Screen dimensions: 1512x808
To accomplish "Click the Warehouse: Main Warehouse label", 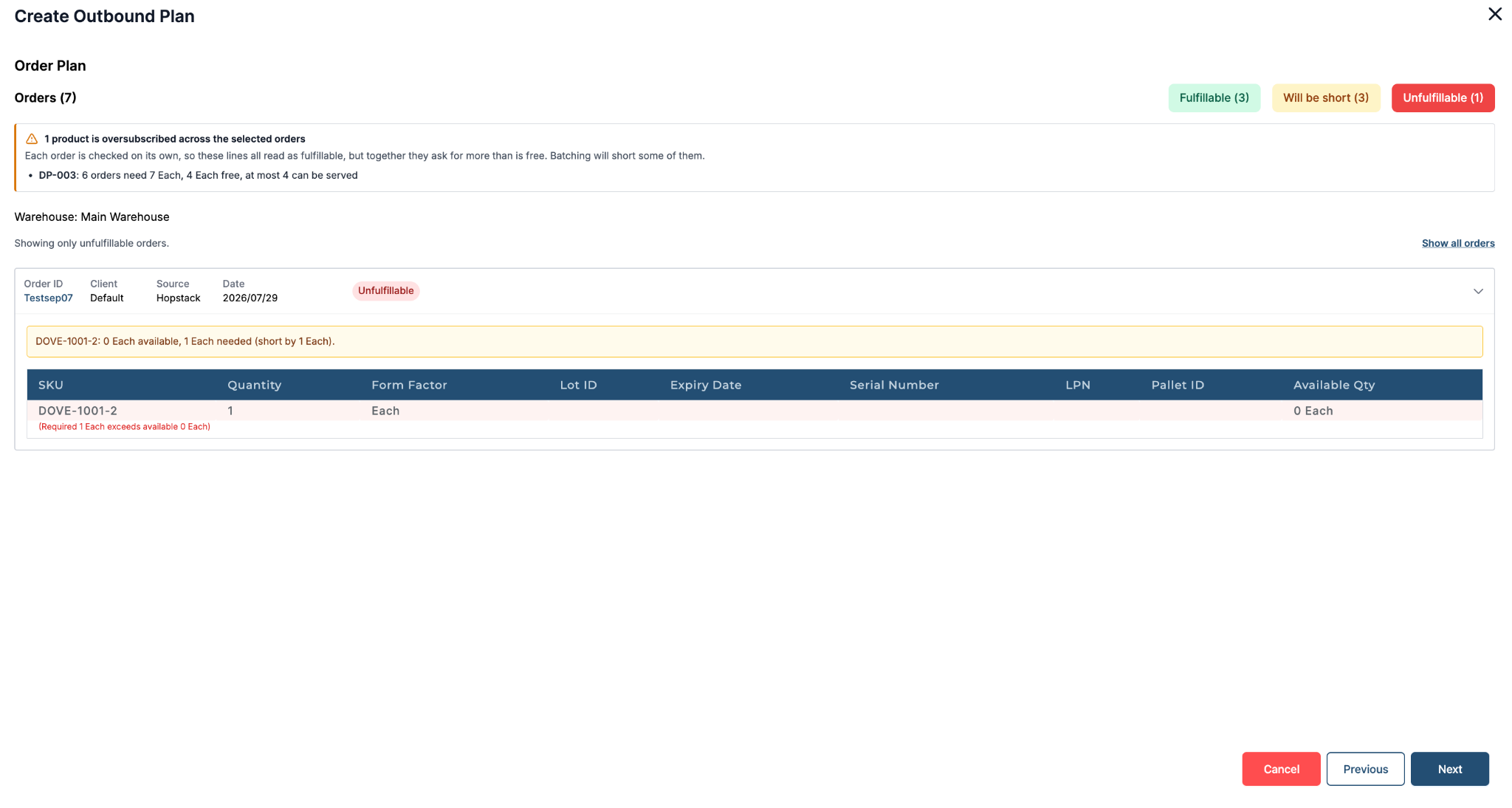I will point(92,216).
